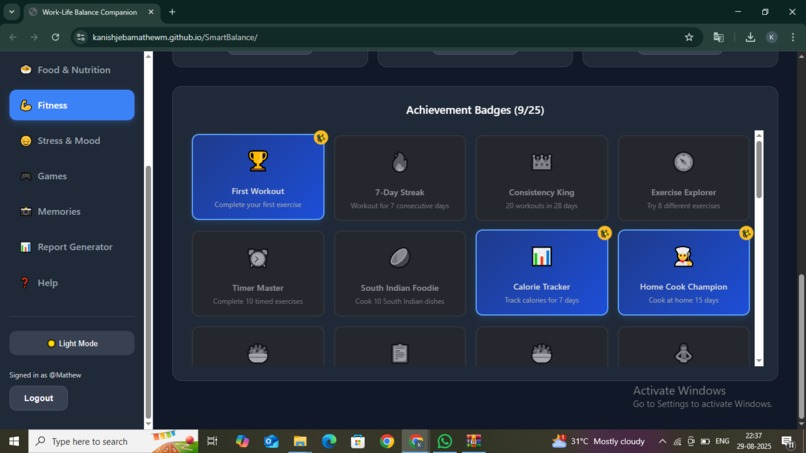
Task: Open Microsoft Store from the taskbar
Action: [358, 441]
